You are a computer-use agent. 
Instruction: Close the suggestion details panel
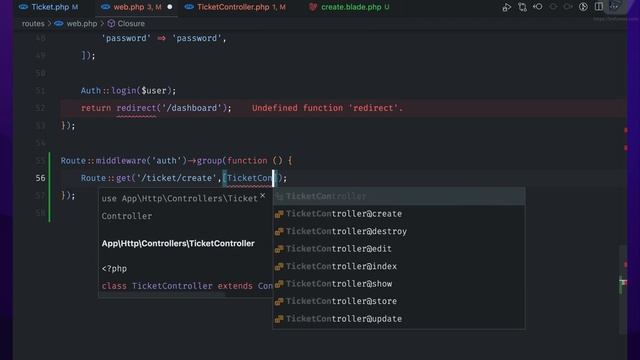pos(263,196)
